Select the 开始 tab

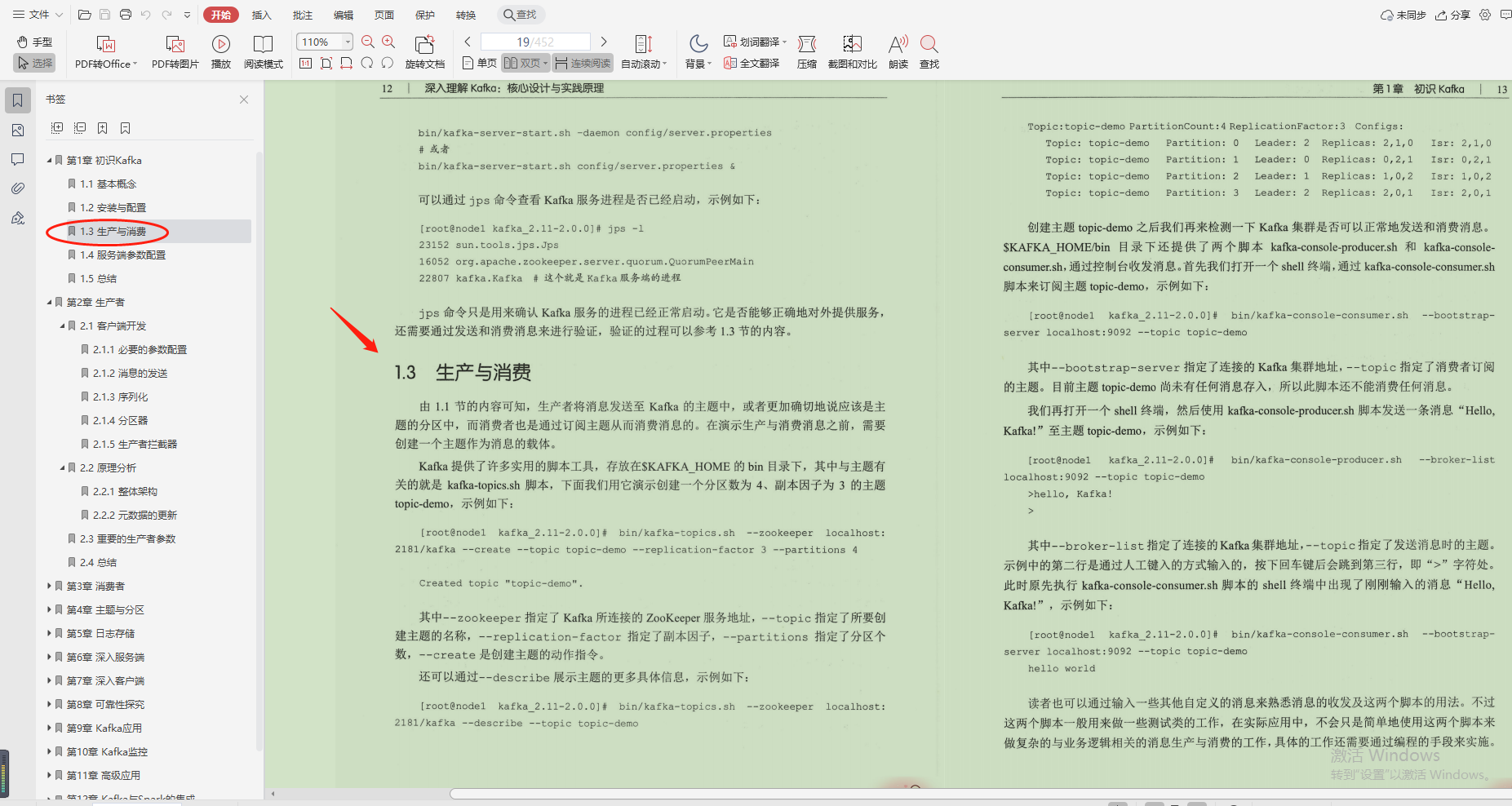(x=221, y=15)
